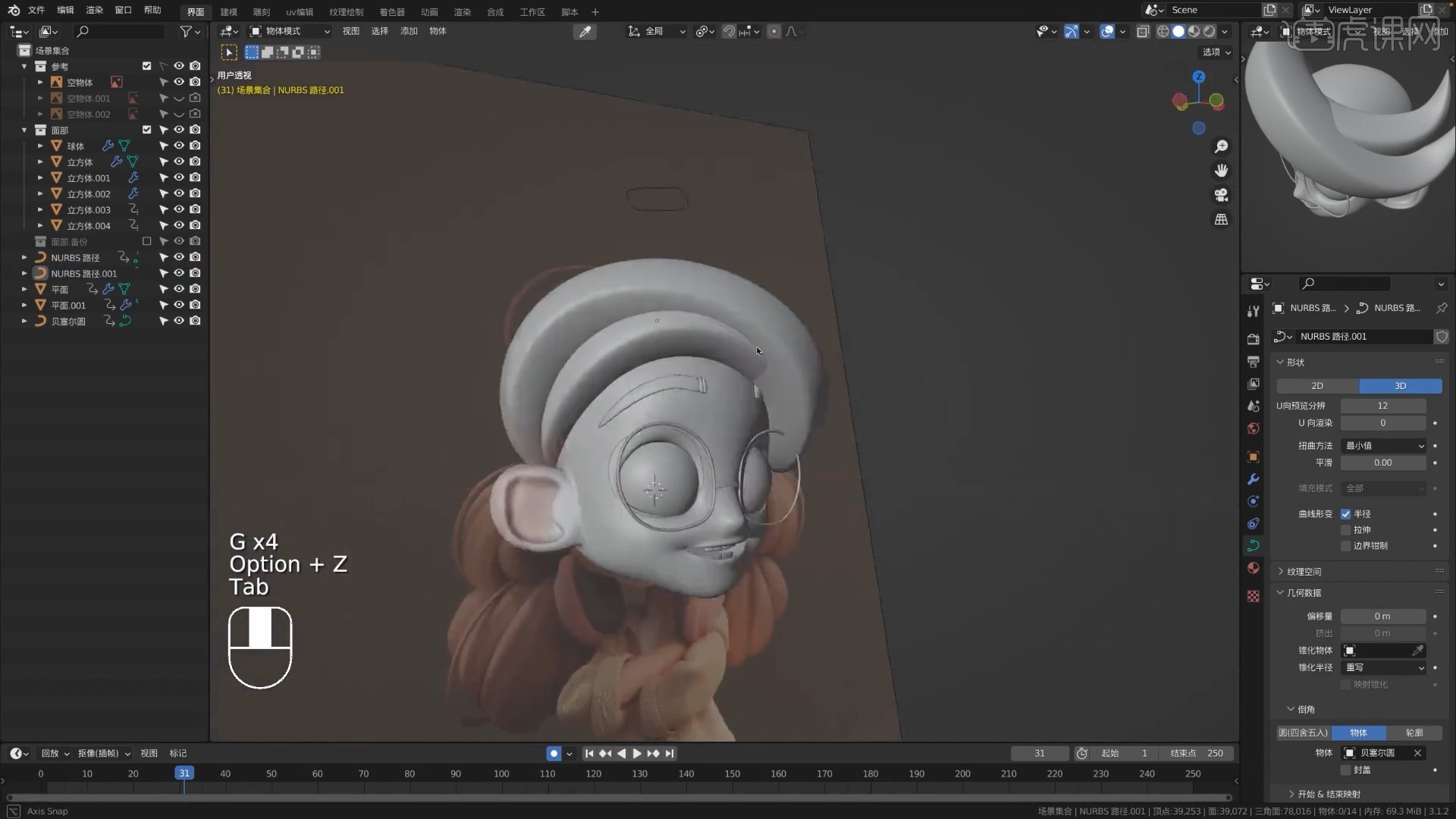Enable the 拉伸 checkbox under 曲线形变
The width and height of the screenshot is (1456, 819).
pos(1348,530)
